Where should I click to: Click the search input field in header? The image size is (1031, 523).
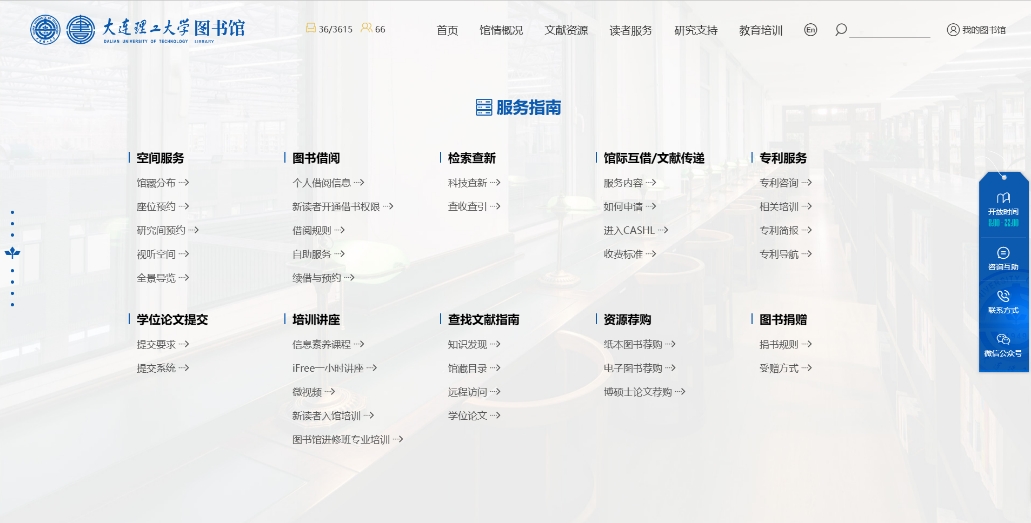click(889, 30)
